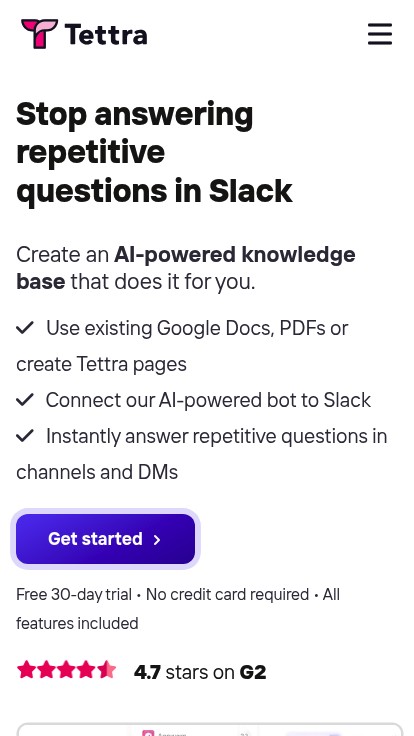
Task: Click the bold AI-powered knowledge base text
Action: point(186,268)
